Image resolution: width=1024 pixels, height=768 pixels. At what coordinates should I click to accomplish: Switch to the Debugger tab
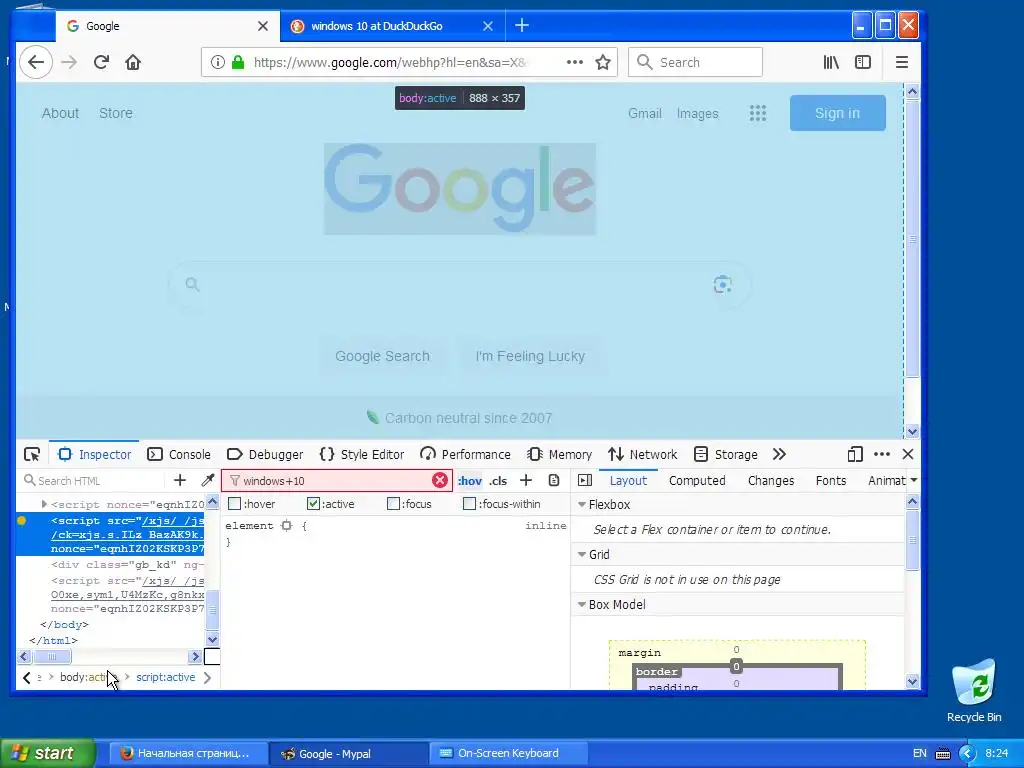click(x=265, y=455)
